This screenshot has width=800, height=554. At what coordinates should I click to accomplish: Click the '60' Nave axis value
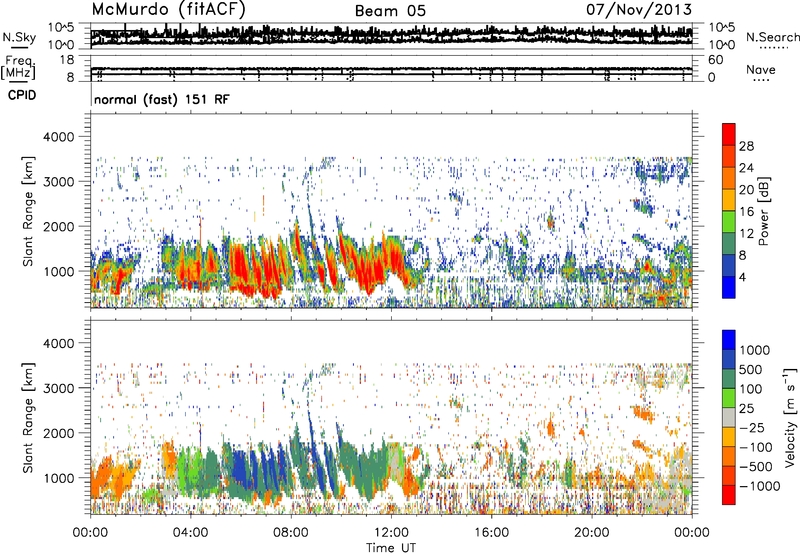click(x=715, y=60)
